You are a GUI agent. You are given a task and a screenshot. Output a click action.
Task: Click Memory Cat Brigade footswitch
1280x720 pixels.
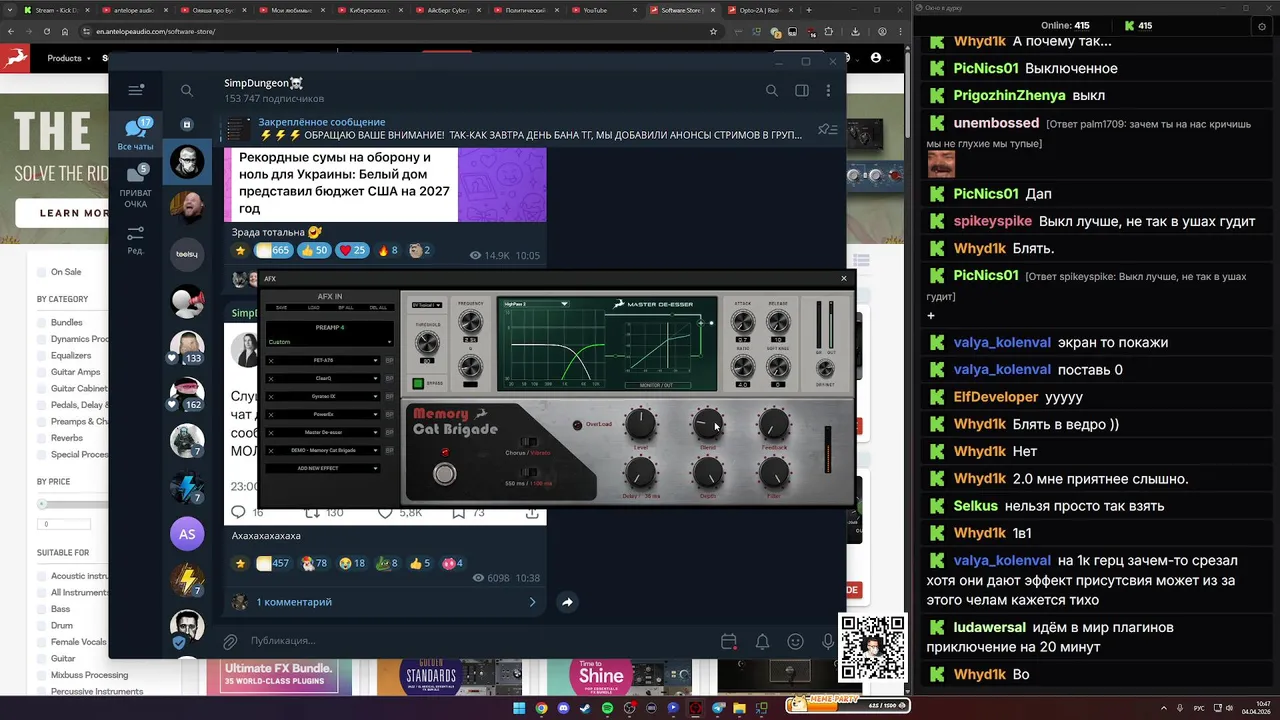444,474
